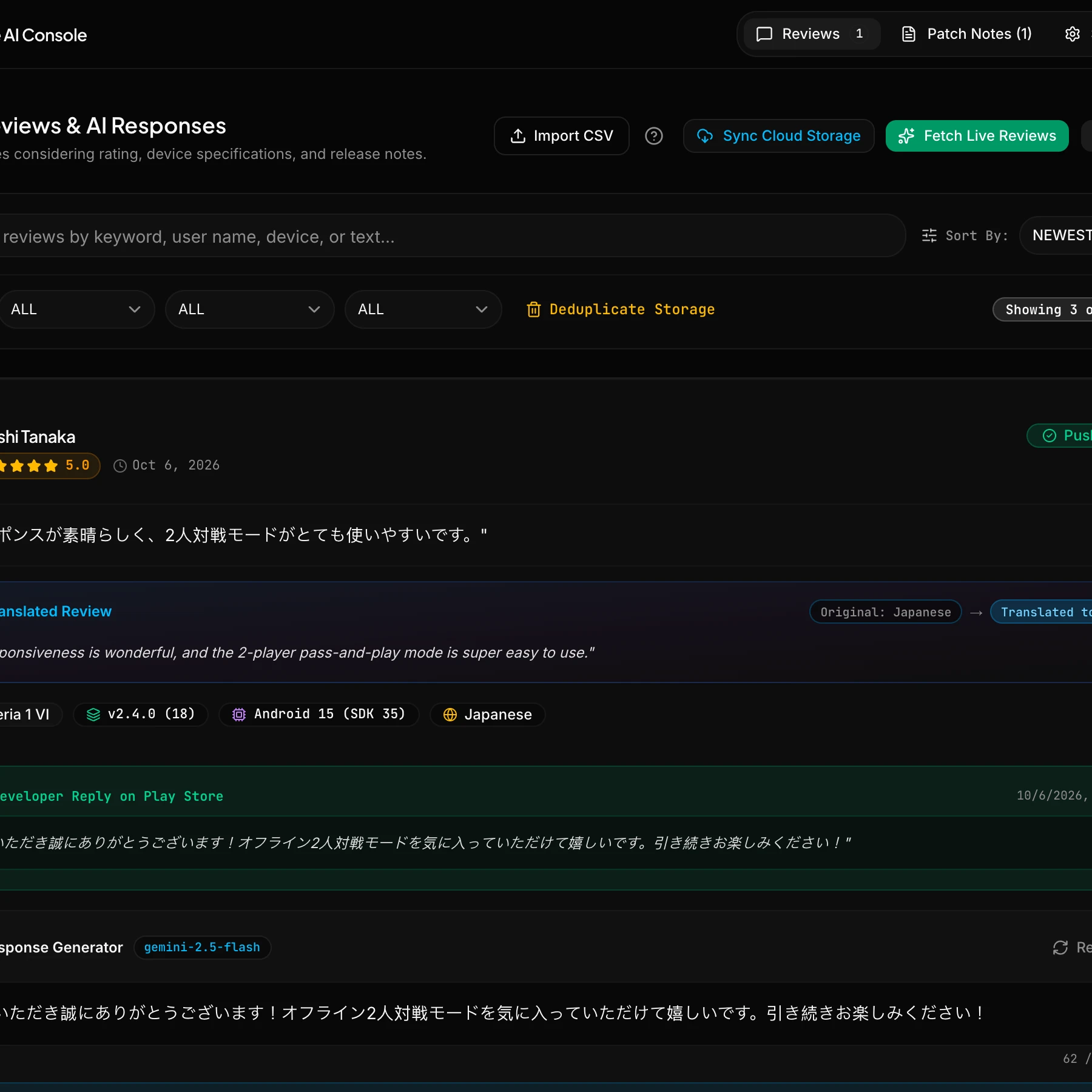Open settings gear in top navigation

click(x=1072, y=34)
